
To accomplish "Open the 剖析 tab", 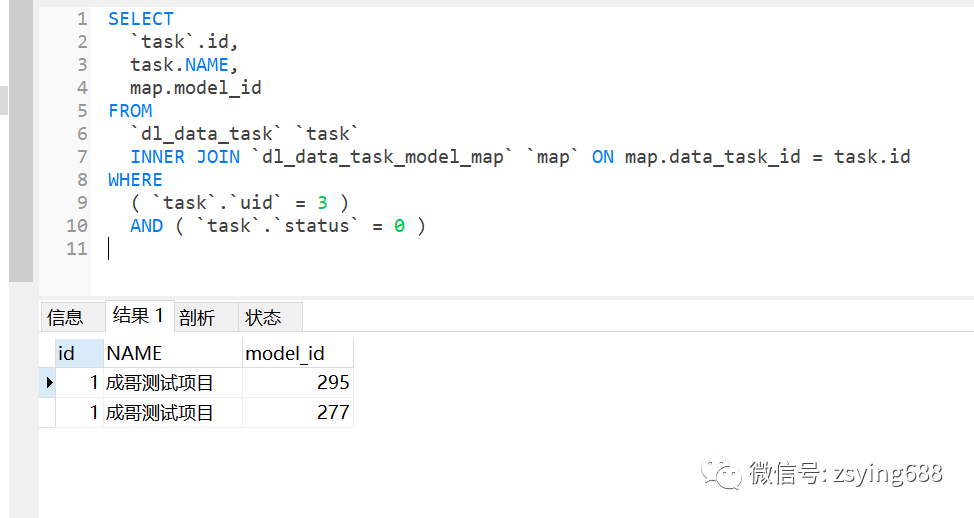I will pyautogui.click(x=197, y=318).
